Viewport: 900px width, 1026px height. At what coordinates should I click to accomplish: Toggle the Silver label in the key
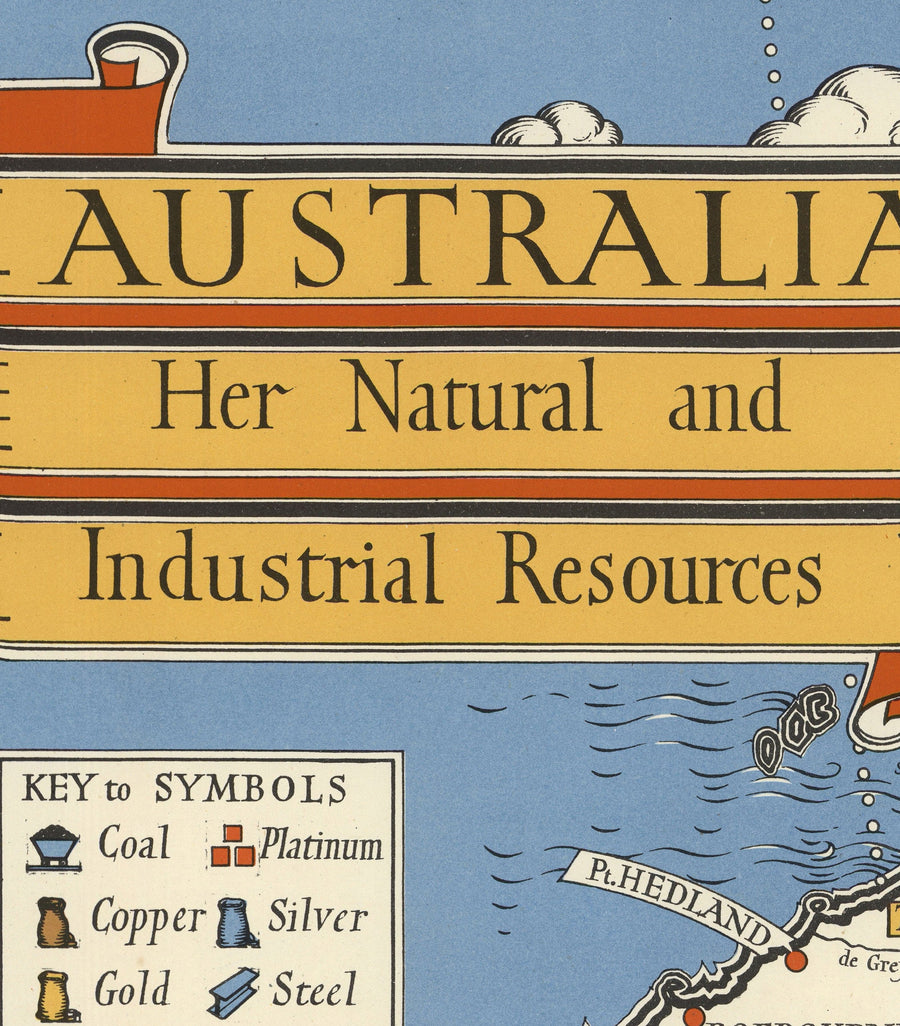(x=317, y=913)
